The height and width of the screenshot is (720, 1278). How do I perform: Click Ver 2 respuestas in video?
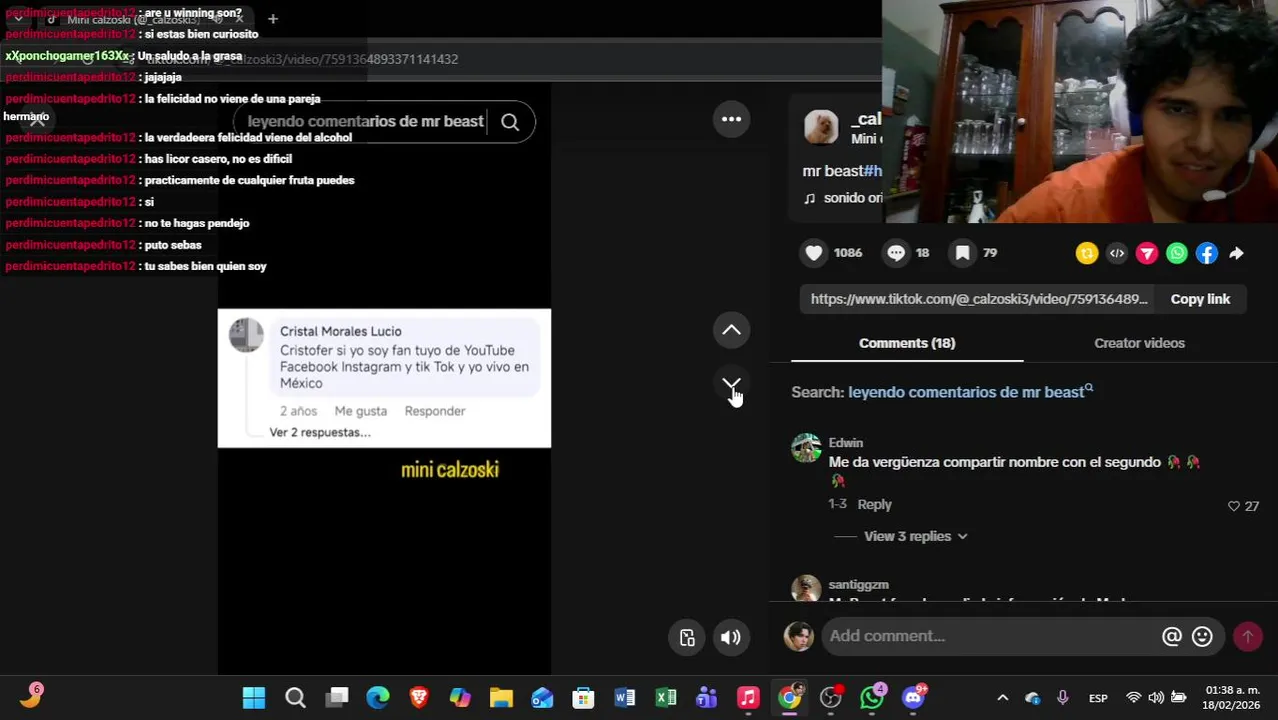(x=320, y=433)
